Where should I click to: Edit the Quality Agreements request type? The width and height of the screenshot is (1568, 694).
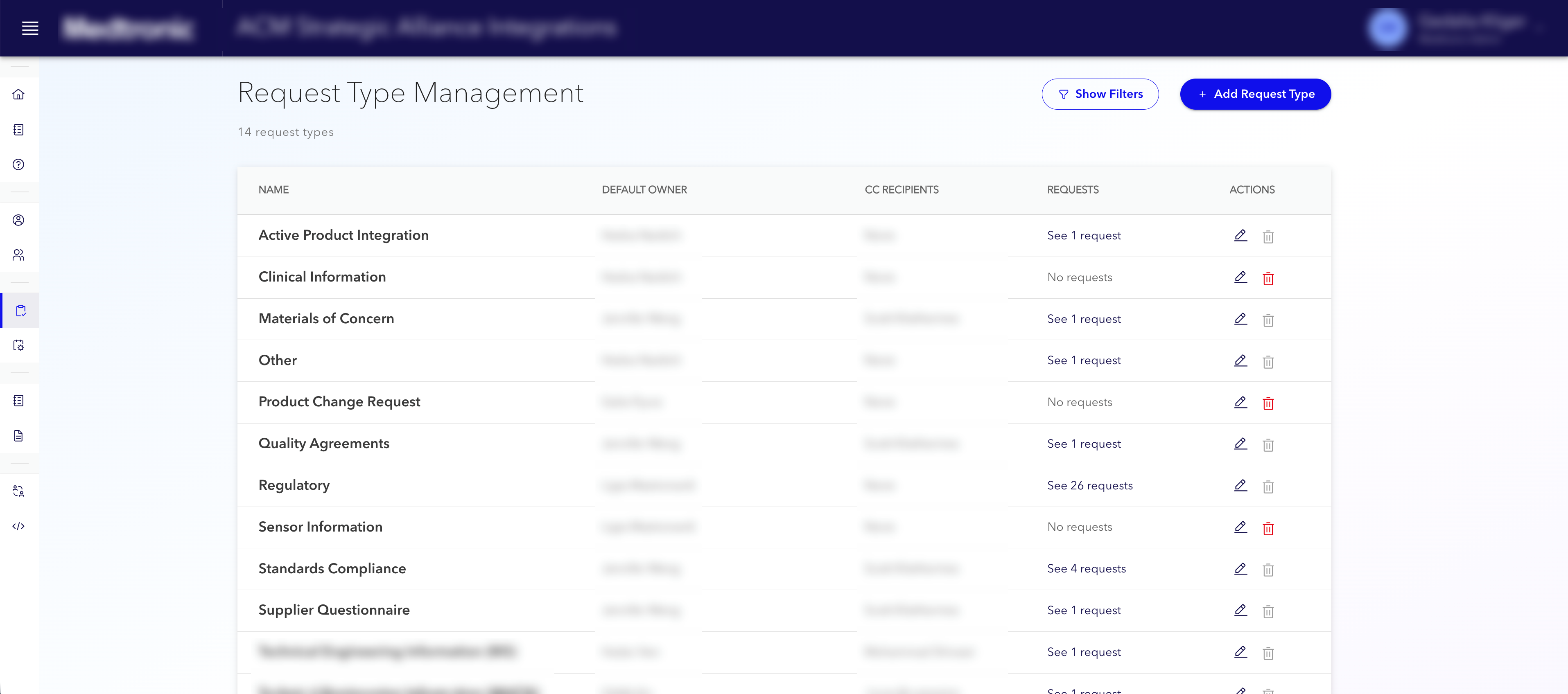[x=1240, y=444]
